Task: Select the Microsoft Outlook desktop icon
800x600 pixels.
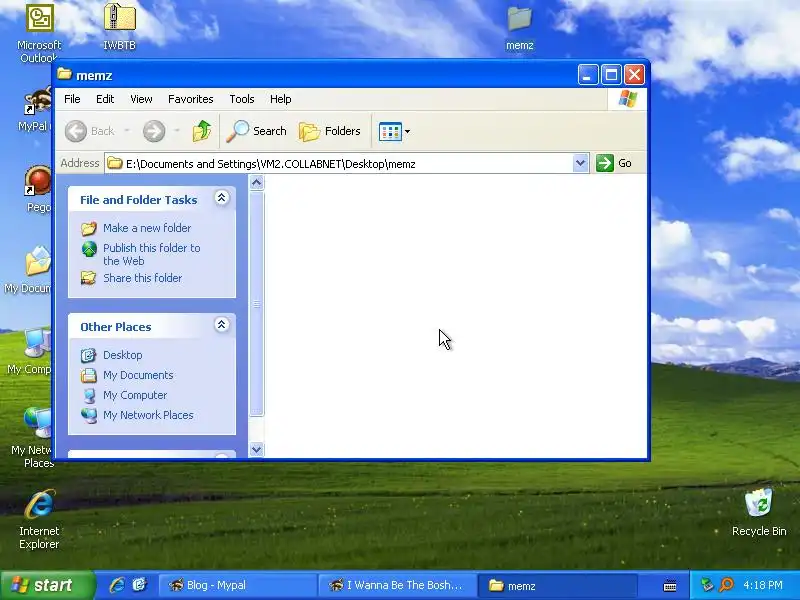Action: 39,33
